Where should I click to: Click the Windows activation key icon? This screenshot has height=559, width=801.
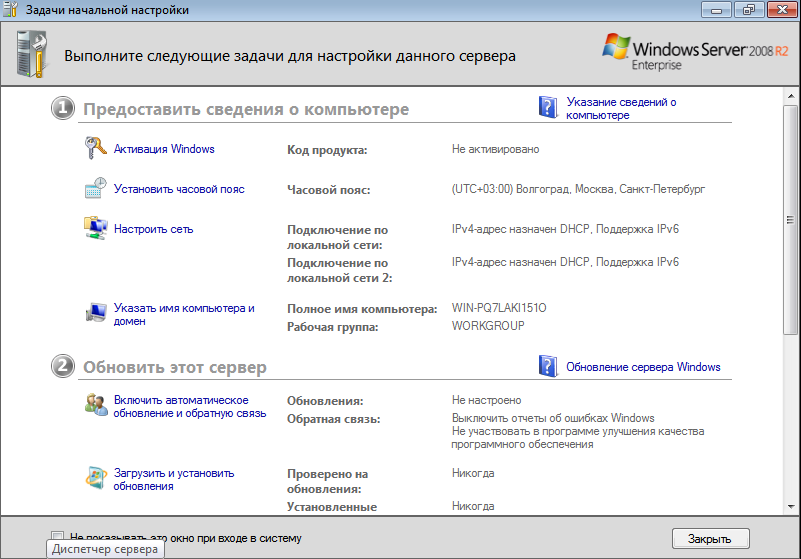(x=96, y=148)
